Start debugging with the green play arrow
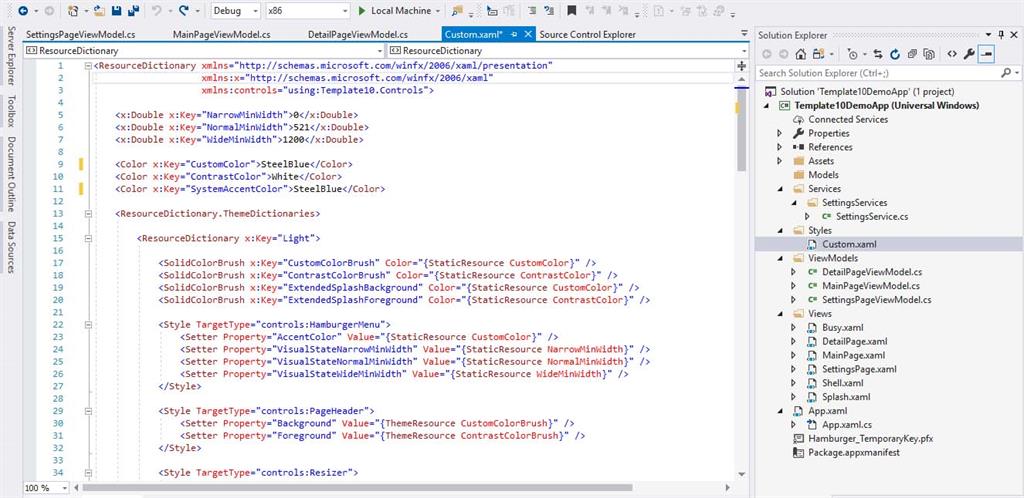 tap(363, 10)
